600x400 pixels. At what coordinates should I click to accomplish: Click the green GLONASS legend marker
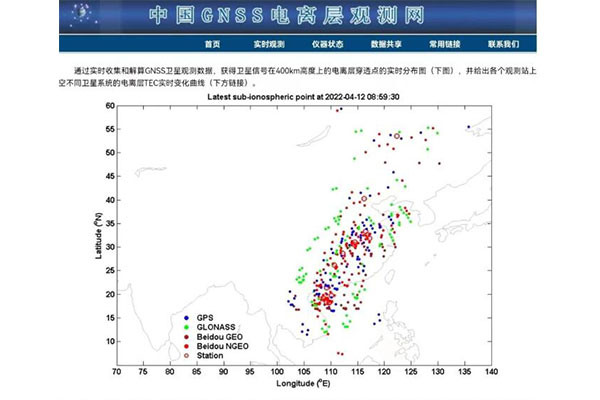(x=186, y=326)
